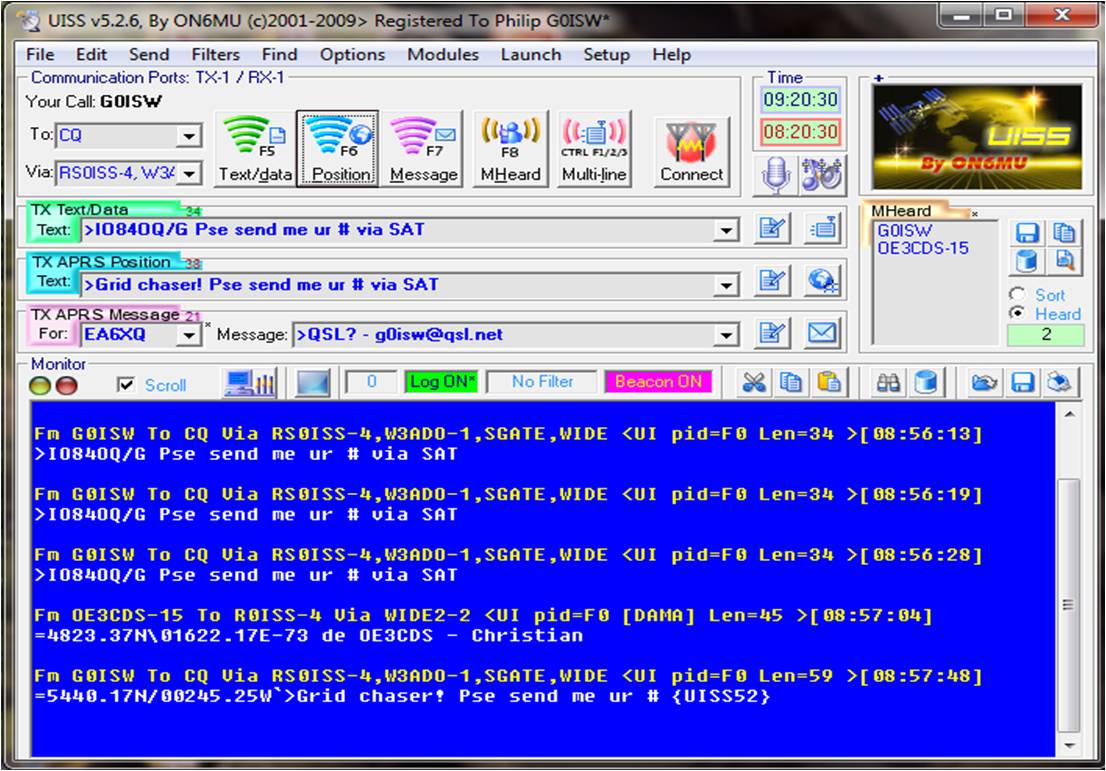Expand the To: CQ dropdown

[188, 135]
